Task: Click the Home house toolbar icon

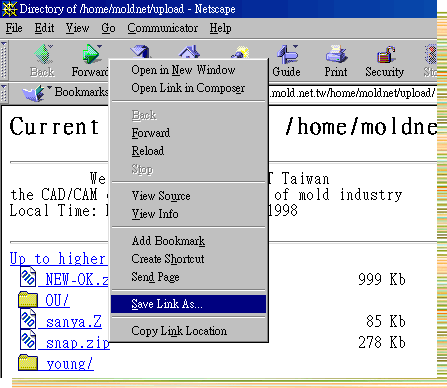Action: (189, 52)
